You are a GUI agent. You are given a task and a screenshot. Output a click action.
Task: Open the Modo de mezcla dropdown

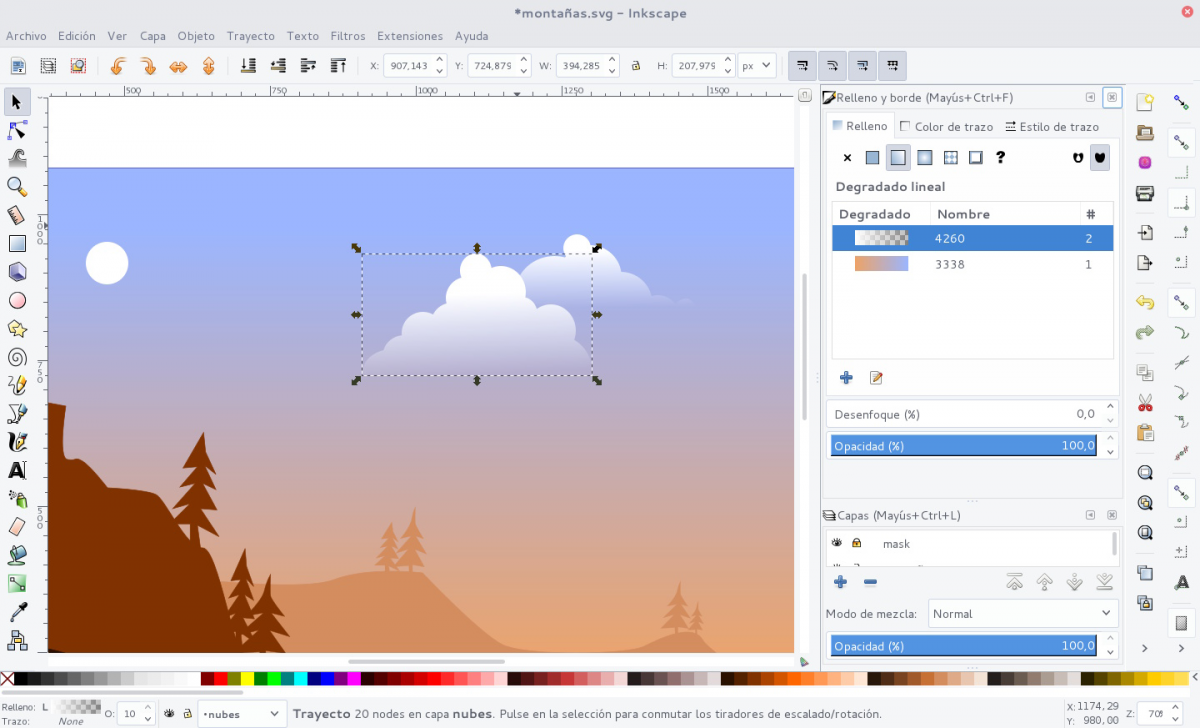point(1022,613)
